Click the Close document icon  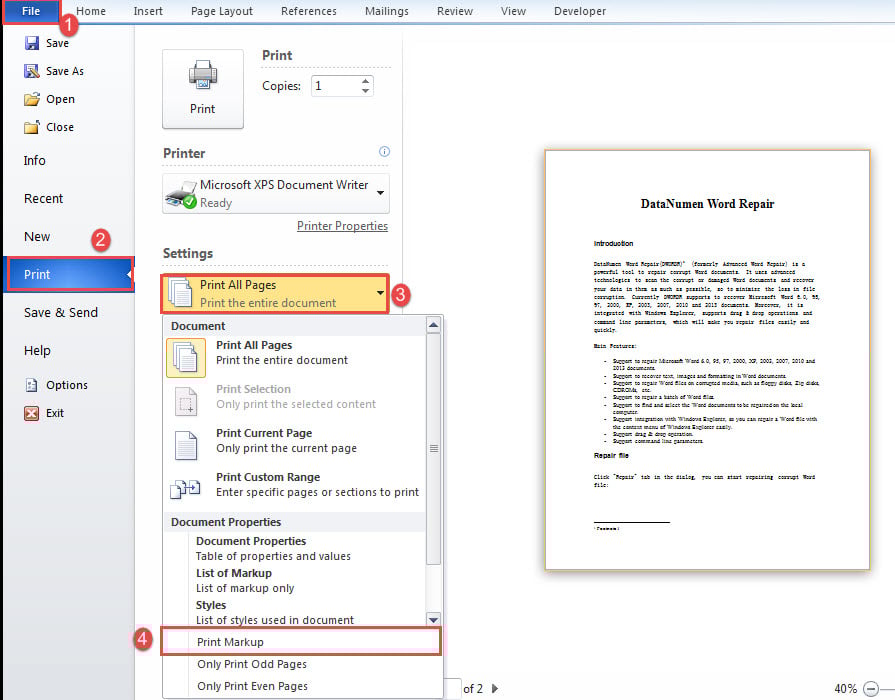tap(31, 127)
